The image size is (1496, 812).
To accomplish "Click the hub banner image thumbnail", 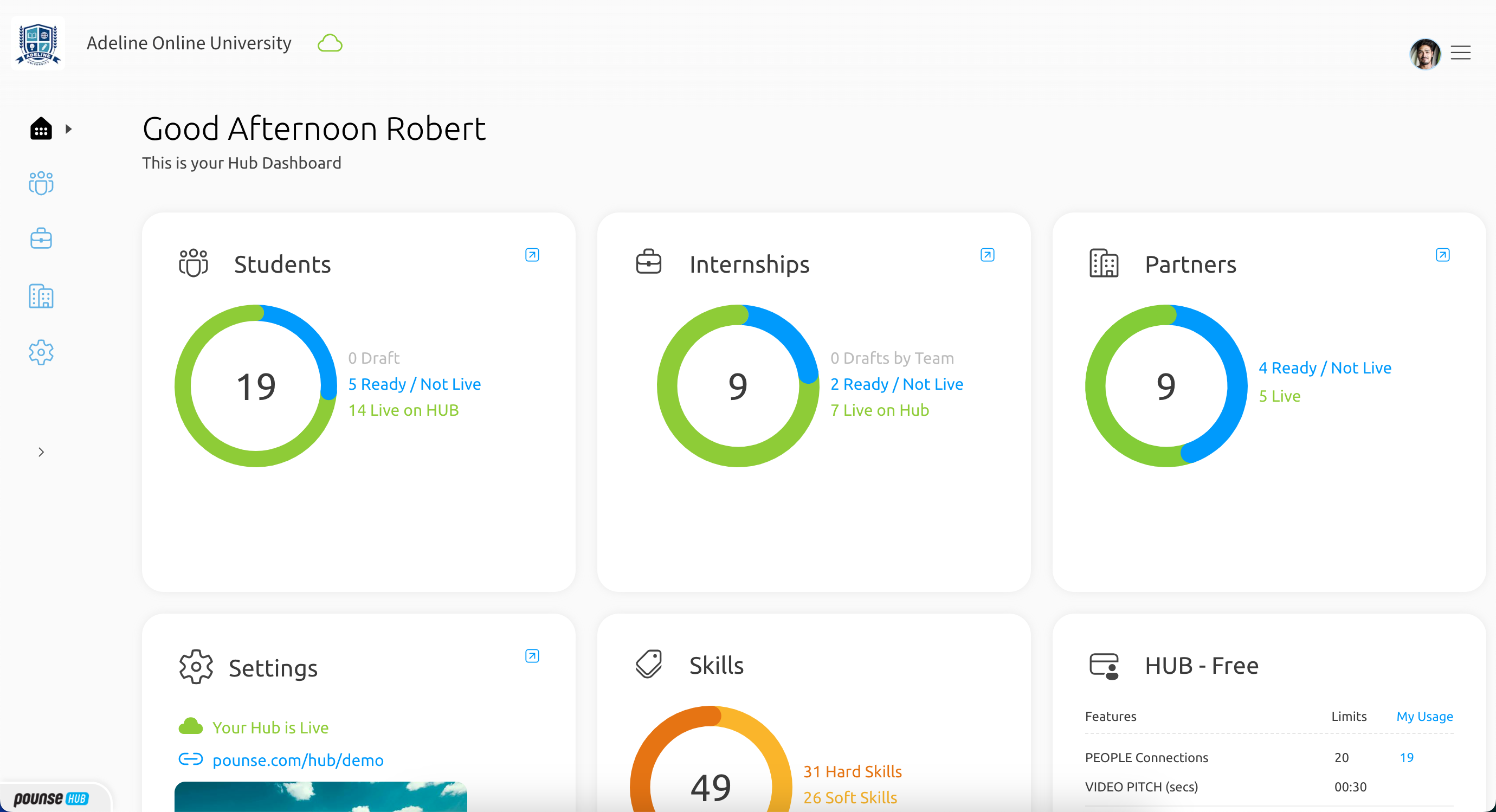I will (x=320, y=797).
